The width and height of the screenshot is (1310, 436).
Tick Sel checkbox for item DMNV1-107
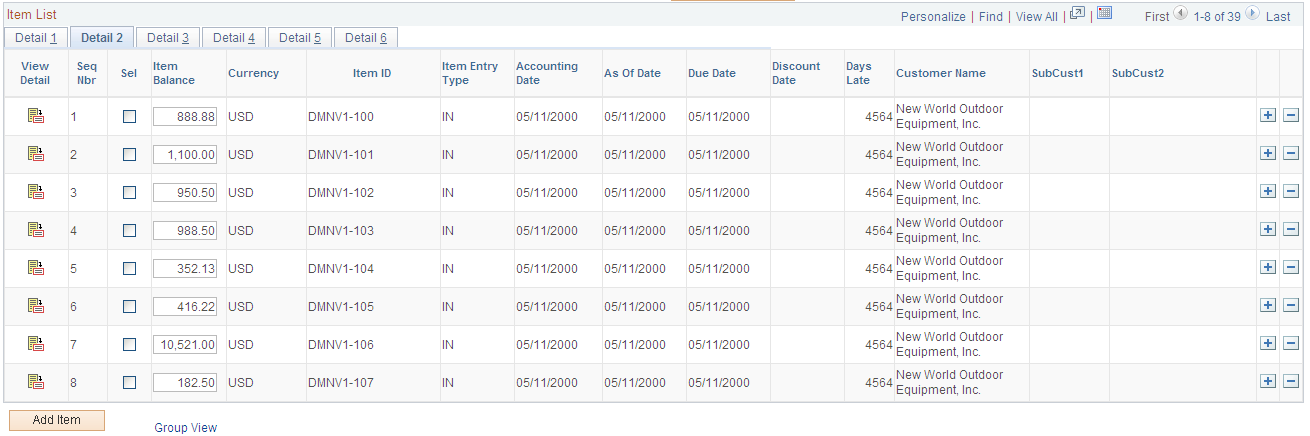pyautogui.click(x=129, y=383)
